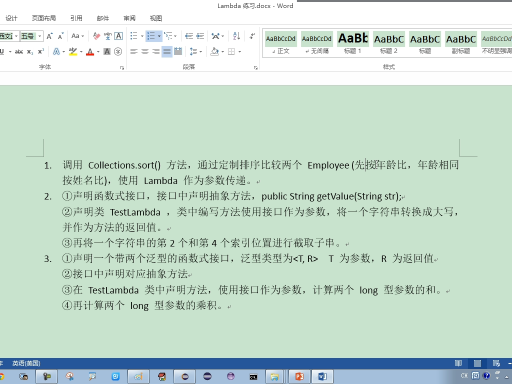Place cursor in 'Collections.sort()' text line

(x=124, y=165)
